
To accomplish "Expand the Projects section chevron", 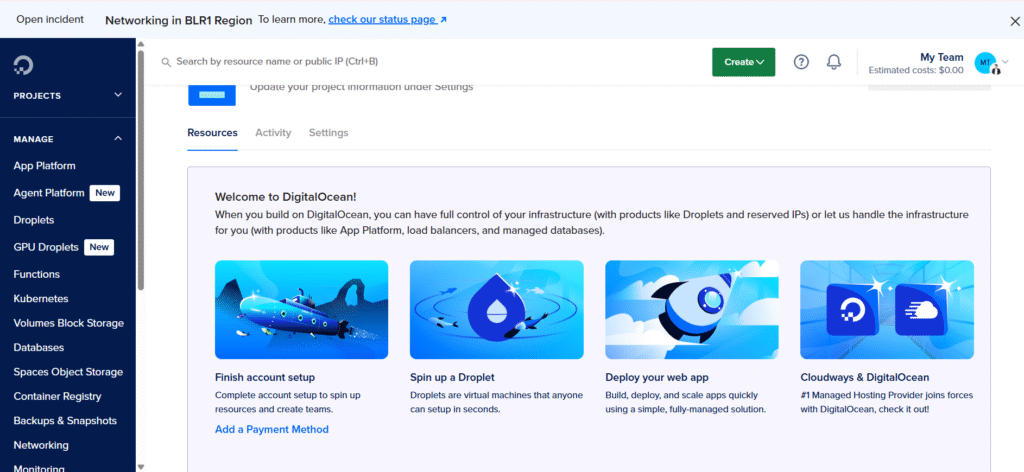I will point(118,96).
